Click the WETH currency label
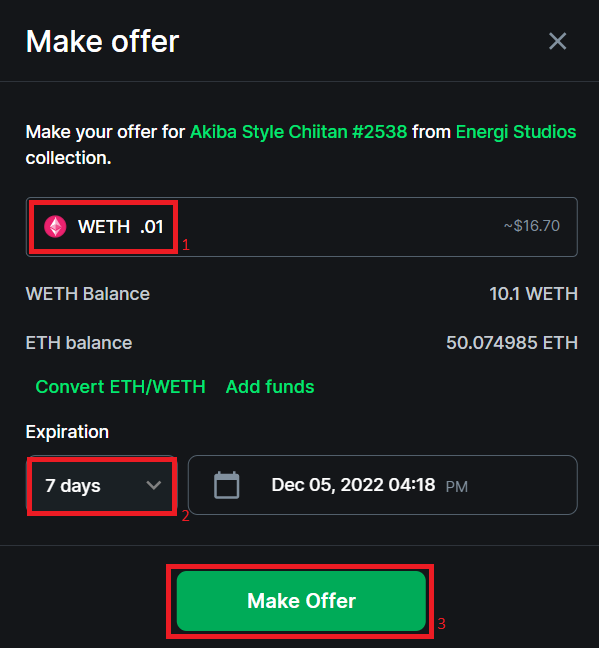Image resolution: width=599 pixels, height=648 pixels. pyautogui.click(x=104, y=227)
